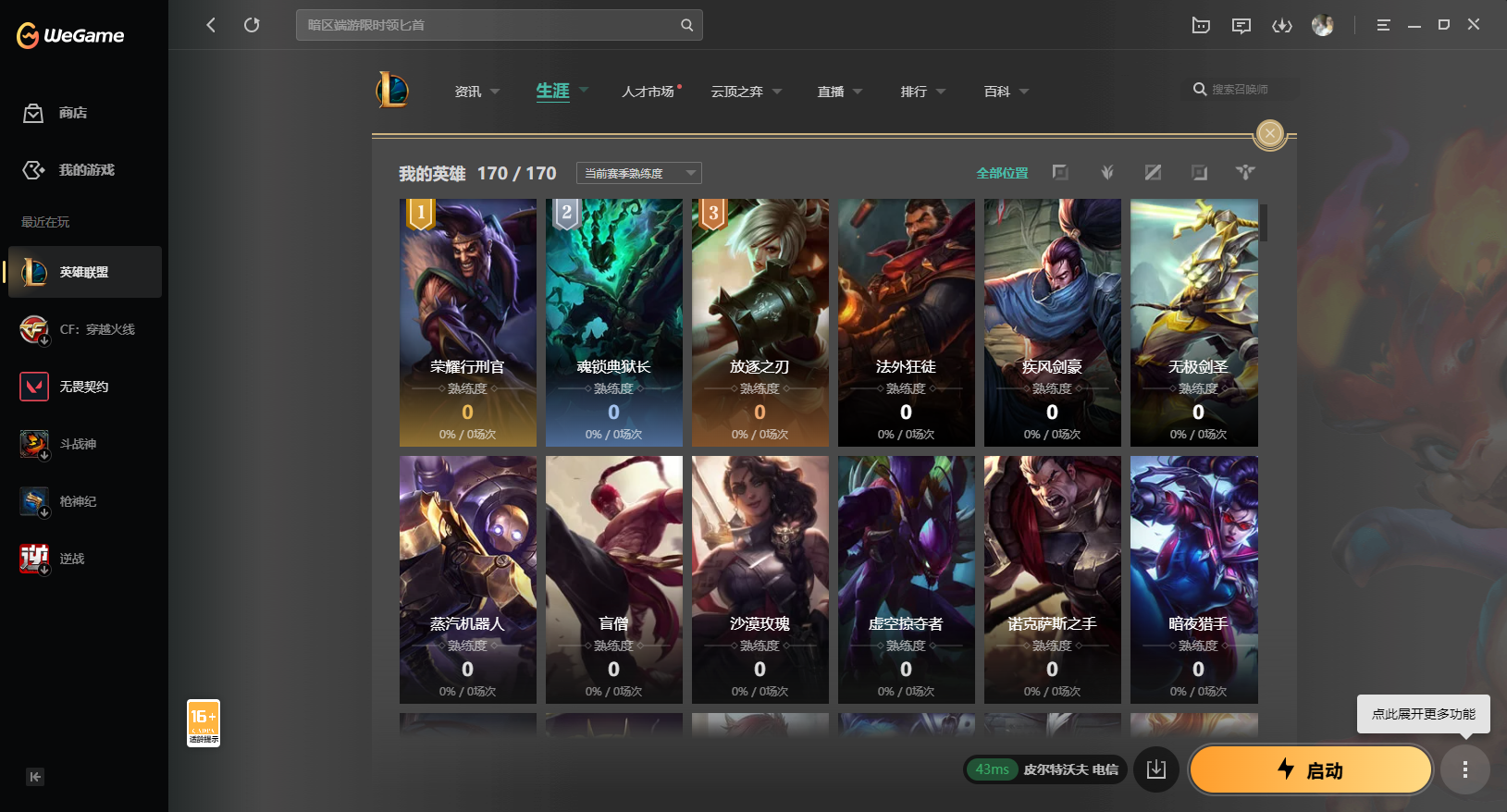Filter heroes by top lane position

[x=1060, y=172]
